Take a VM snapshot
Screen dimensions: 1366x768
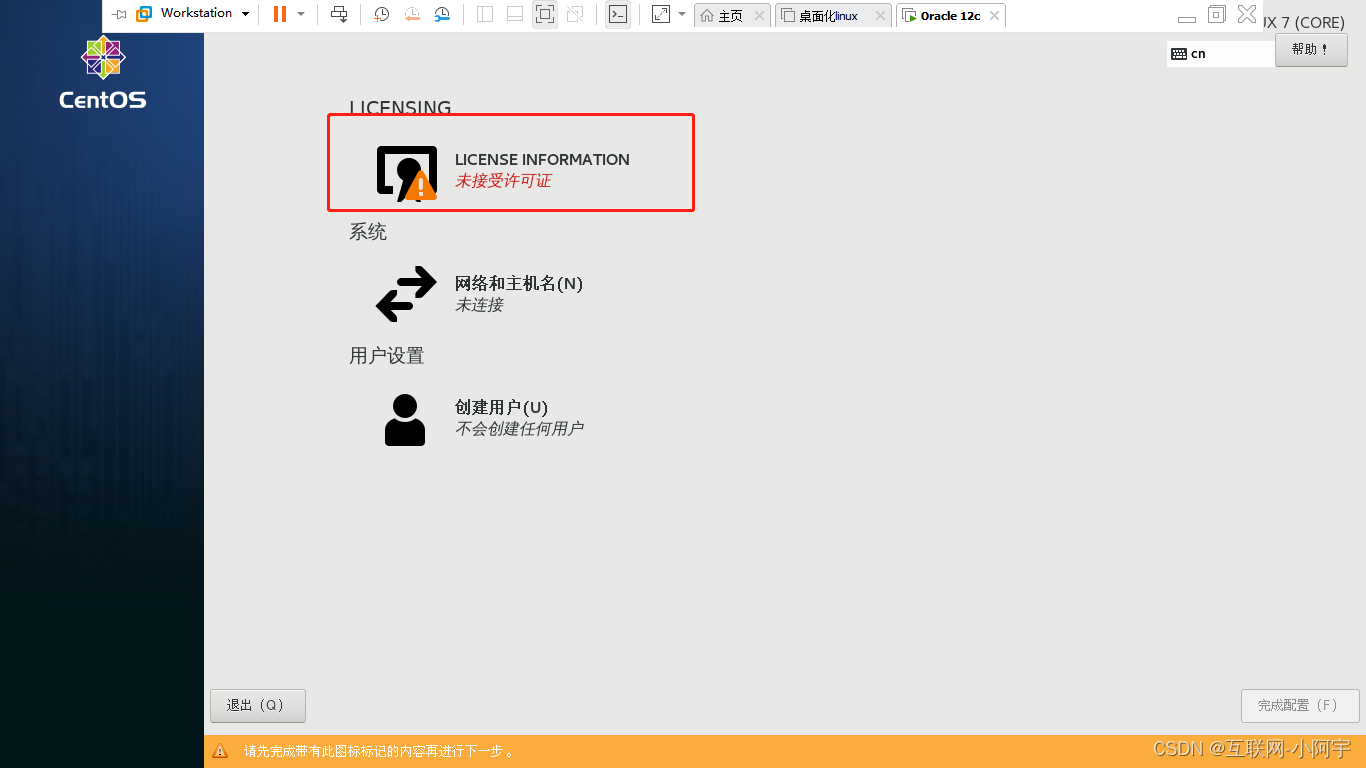pyautogui.click(x=381, y=14)
